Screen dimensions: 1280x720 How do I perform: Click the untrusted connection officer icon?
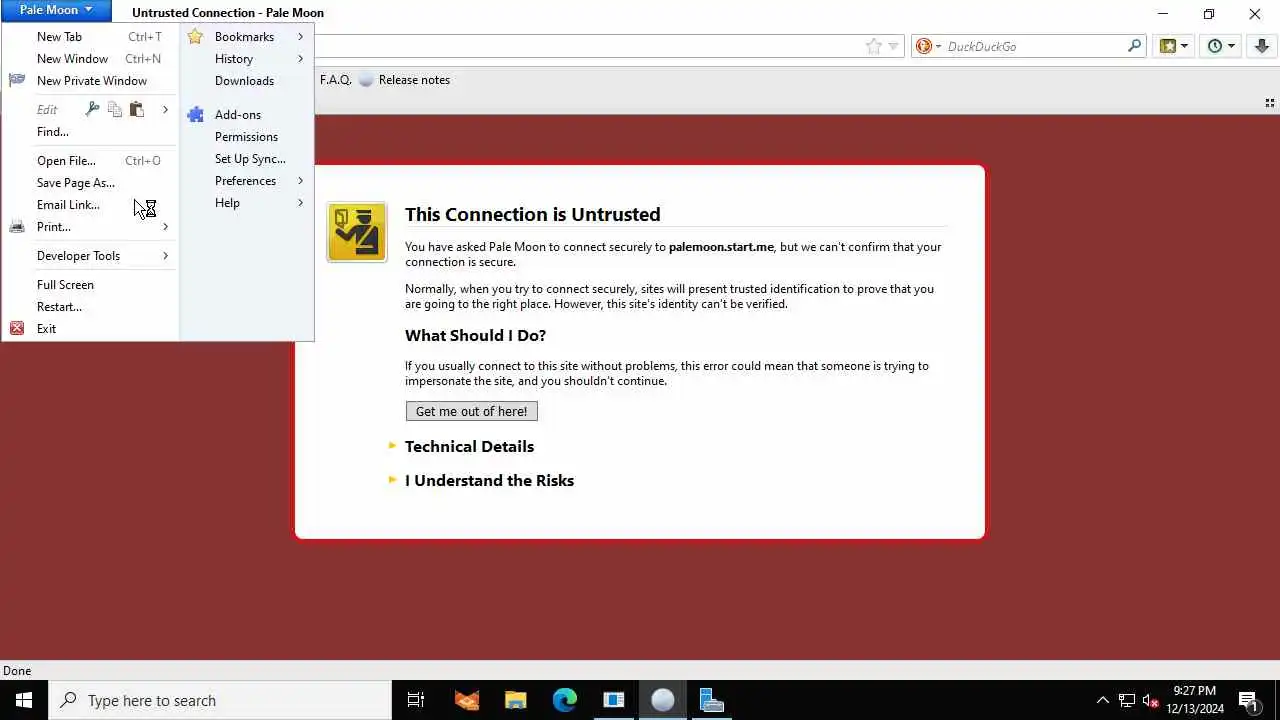click(357, 232)
